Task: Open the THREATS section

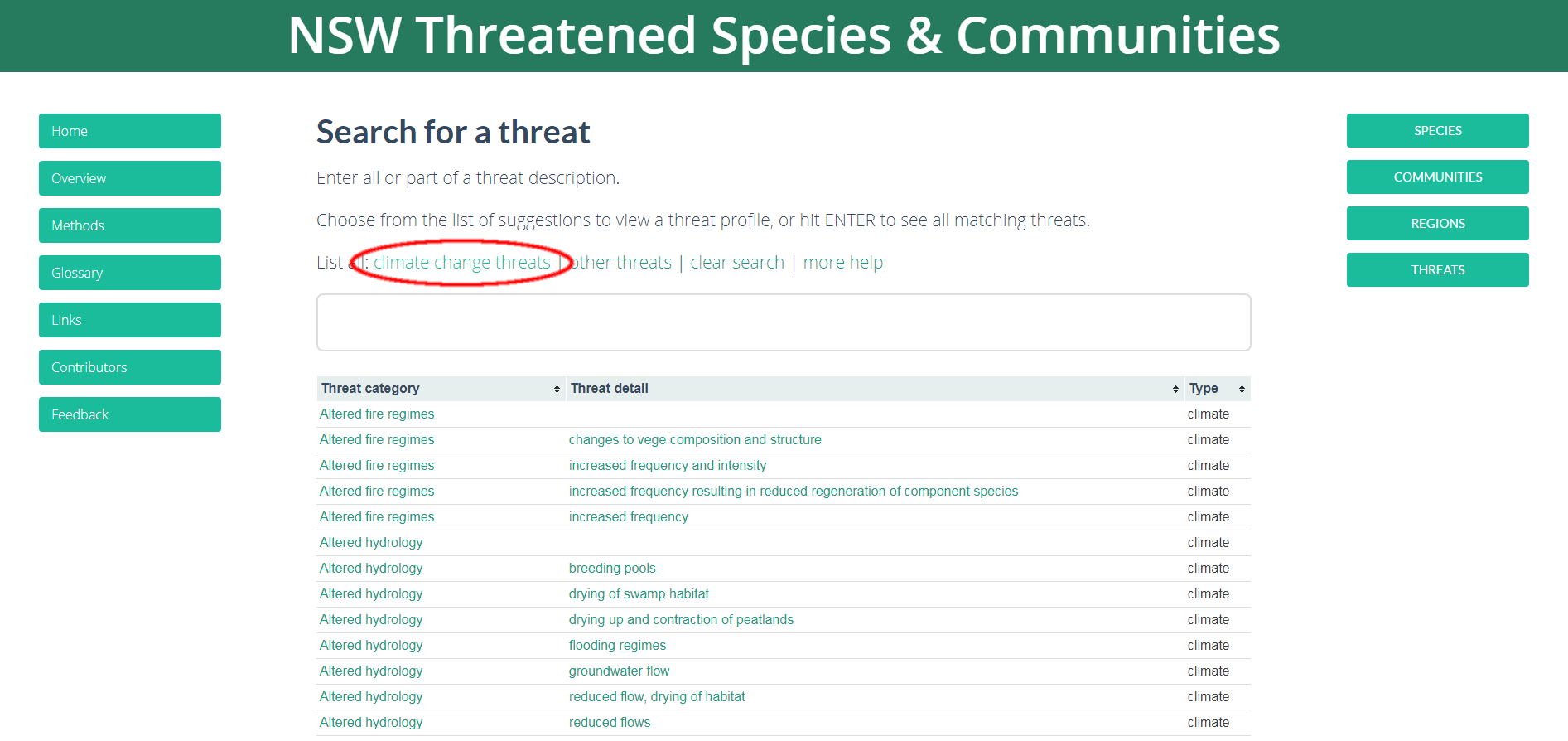Action: (x=1438, y=269)
